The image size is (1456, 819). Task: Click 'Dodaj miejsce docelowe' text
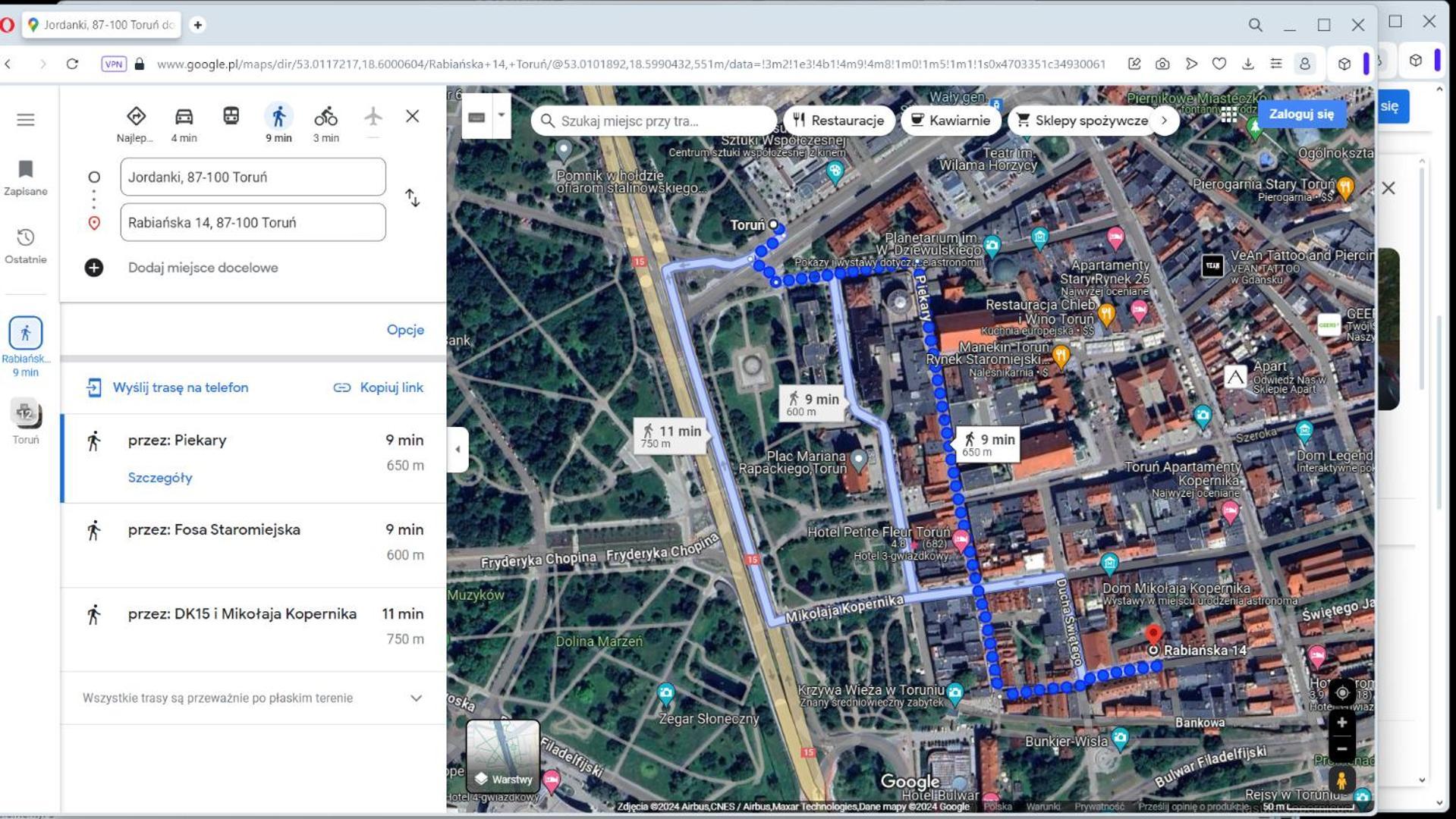click(x=203, y=268)
